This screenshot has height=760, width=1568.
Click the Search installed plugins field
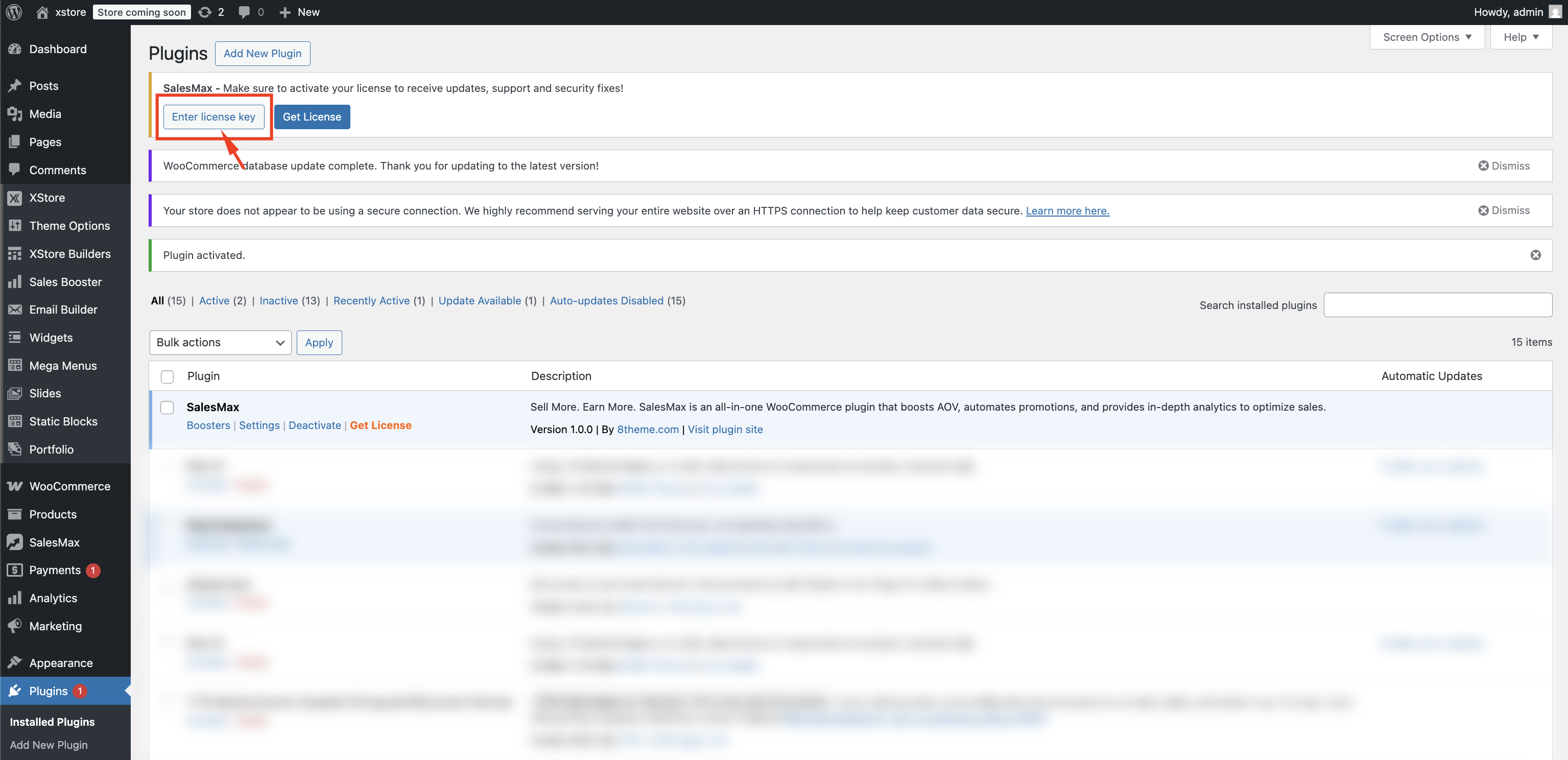pyautogui.click(x=1437, y=305)
